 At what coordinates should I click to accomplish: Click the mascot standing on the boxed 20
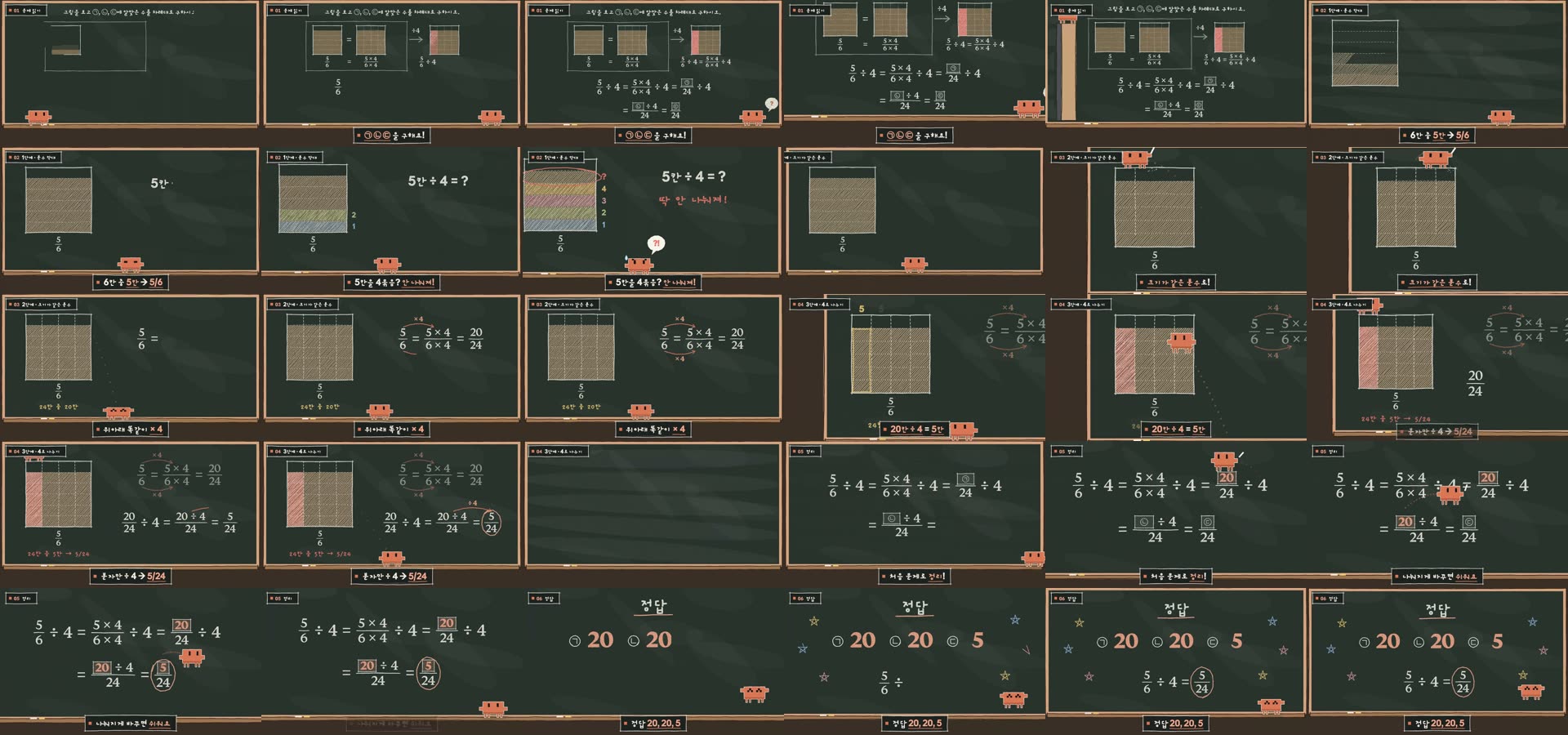point(1224,461)
